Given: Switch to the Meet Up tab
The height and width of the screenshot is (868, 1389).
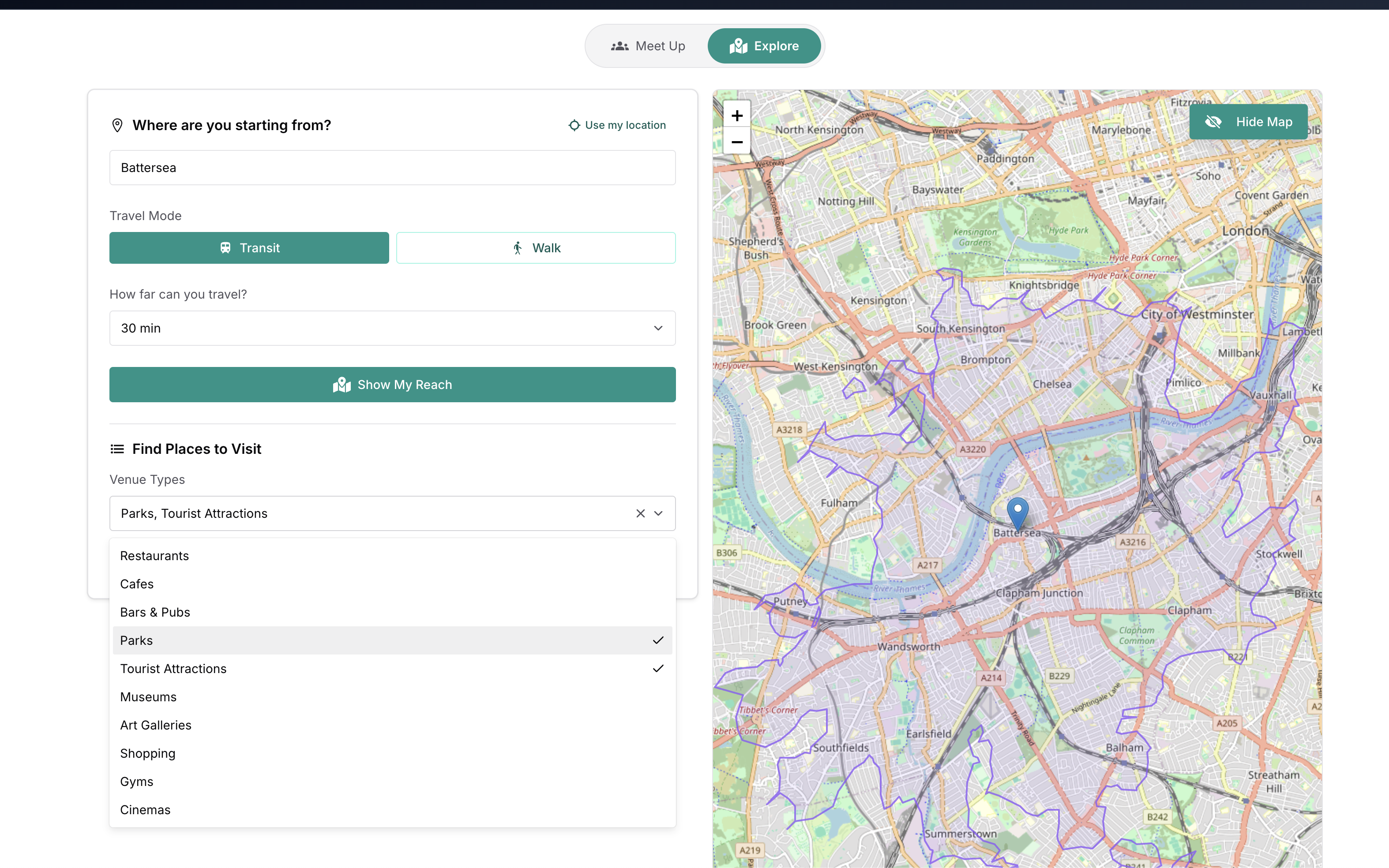Looking at the screenshot, I should (648, 46).
